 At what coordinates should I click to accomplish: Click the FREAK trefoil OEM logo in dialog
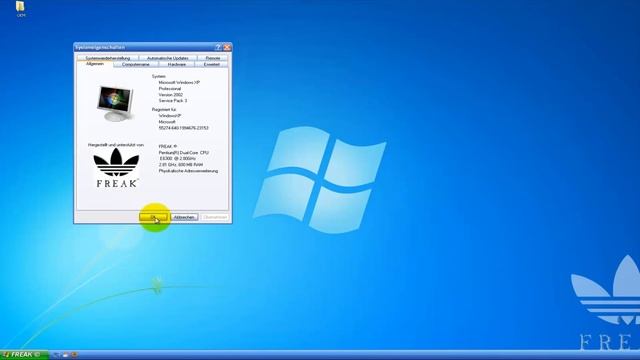pyautogui.click(x=116, y=168)
